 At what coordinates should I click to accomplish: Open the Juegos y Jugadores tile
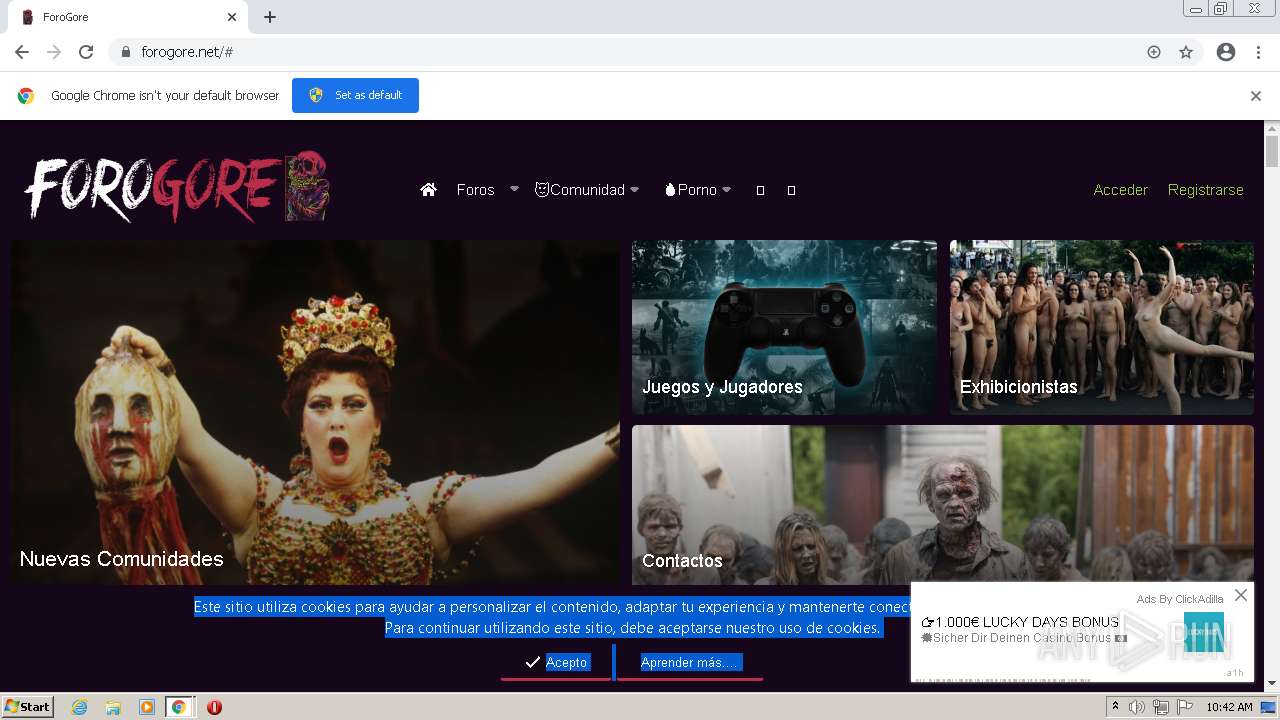click(784, 327)
